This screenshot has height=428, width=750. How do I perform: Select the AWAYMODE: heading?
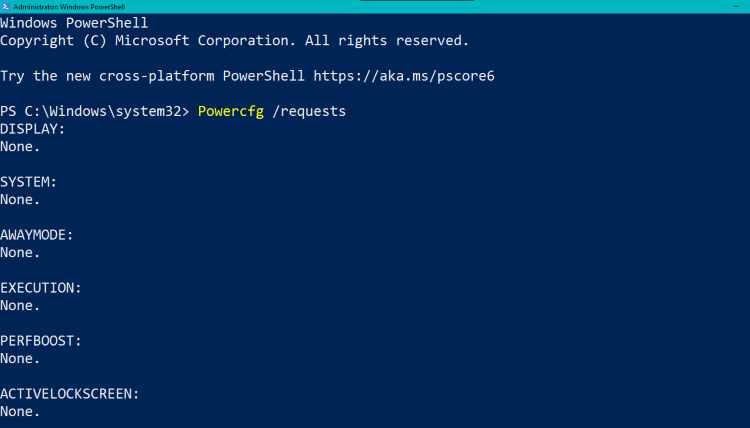click(x=37, y=235)
